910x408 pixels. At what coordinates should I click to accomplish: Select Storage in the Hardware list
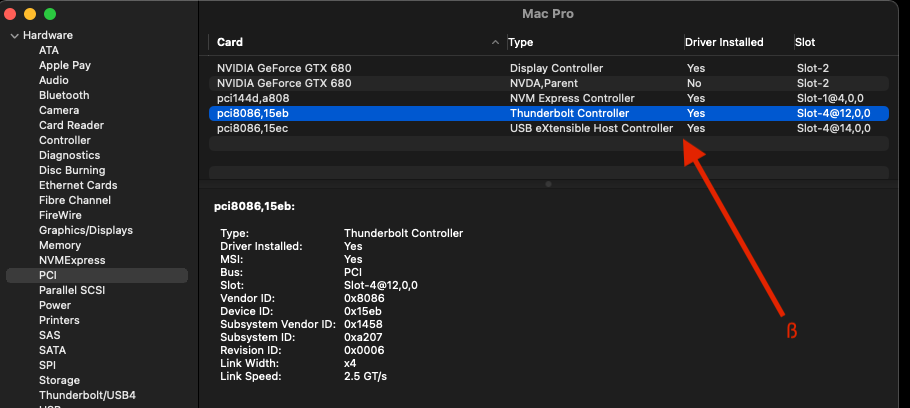tap(60, 380)
